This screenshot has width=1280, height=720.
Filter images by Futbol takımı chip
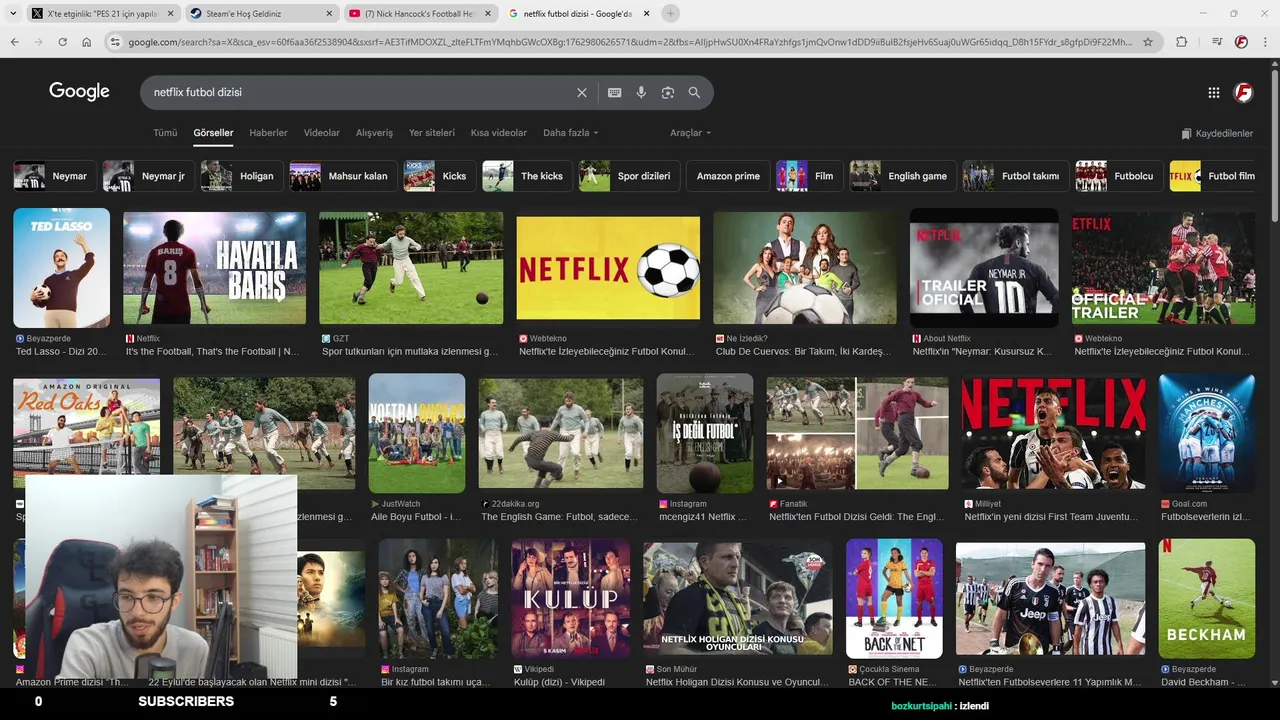1015,176
